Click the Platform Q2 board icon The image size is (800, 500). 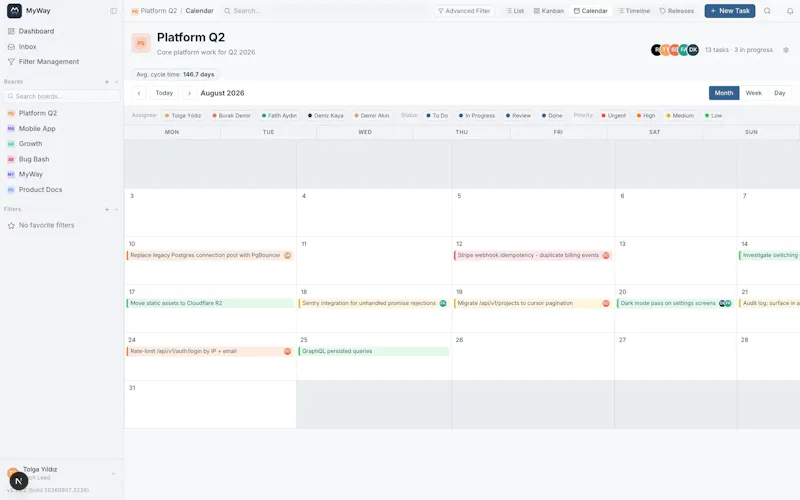click(141, 43)
